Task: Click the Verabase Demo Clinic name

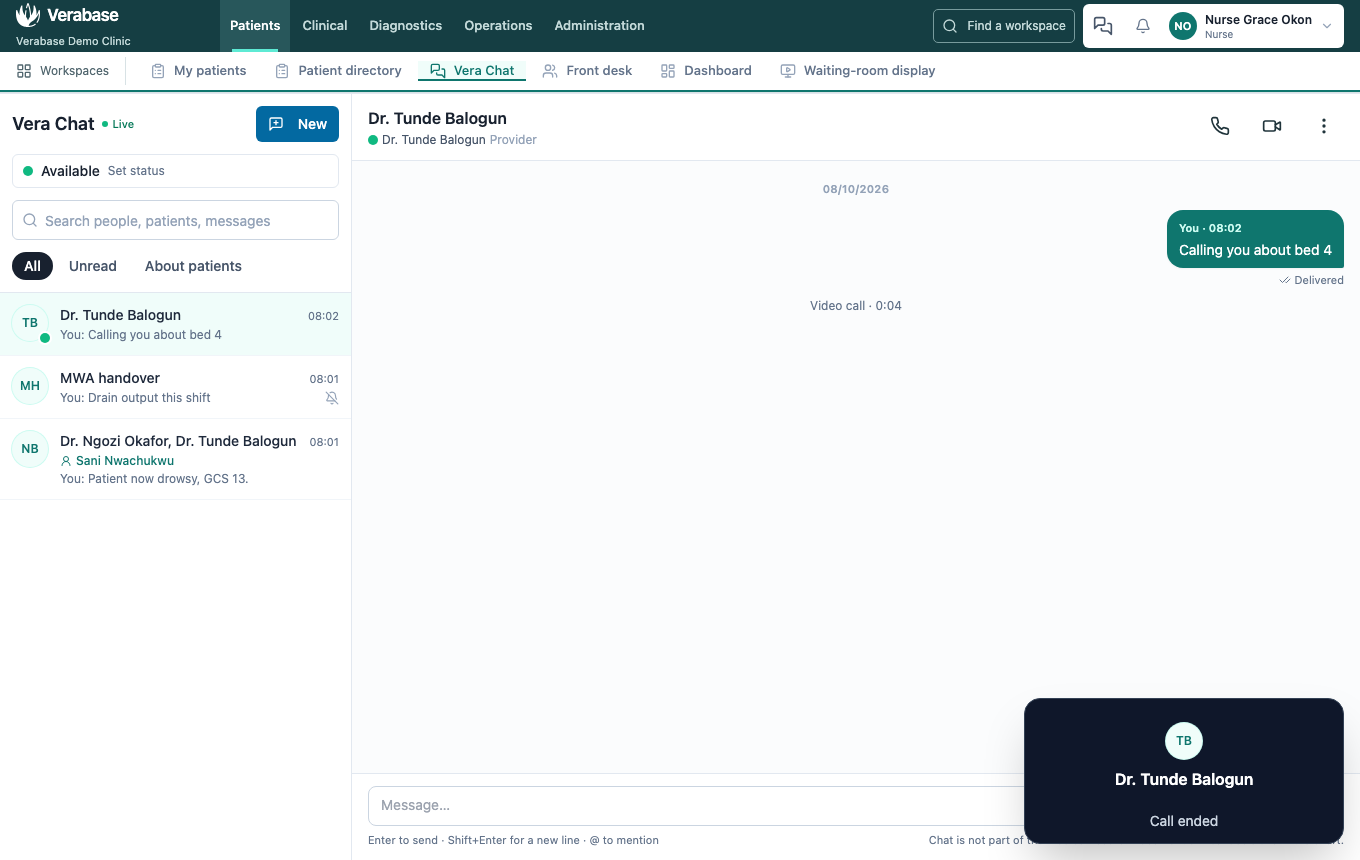Action: (x=73, y=41)
